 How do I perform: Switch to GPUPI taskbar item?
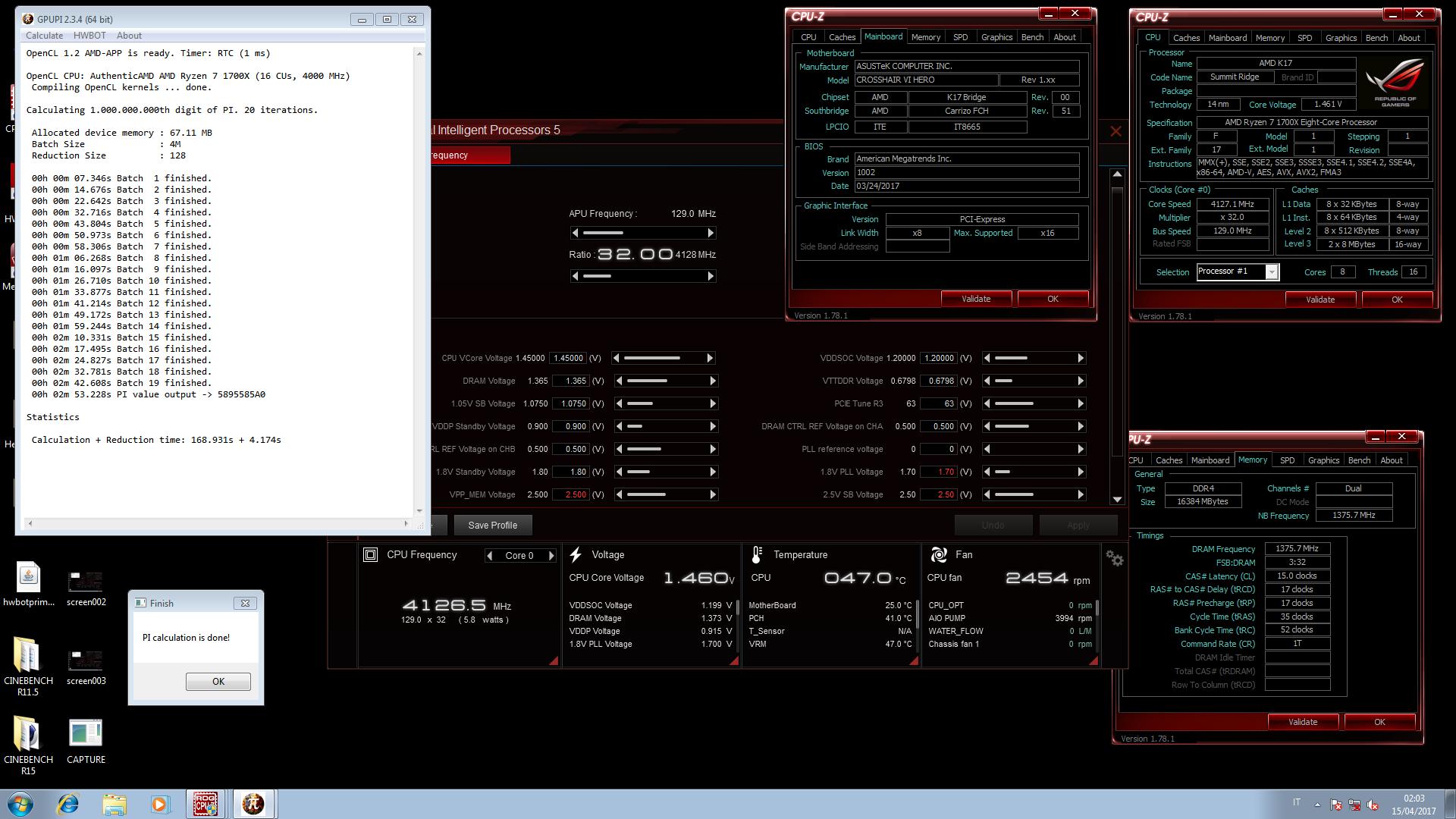coord(253,804)
